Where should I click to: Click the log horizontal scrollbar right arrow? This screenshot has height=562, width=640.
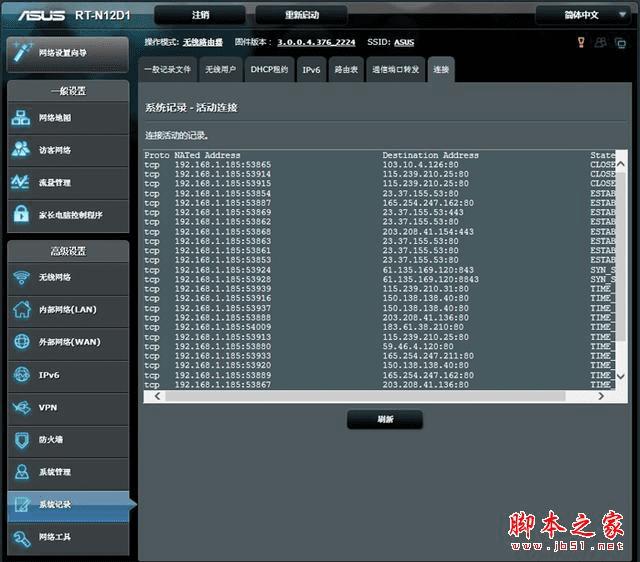pyautogui.click(x=601, y=396)
